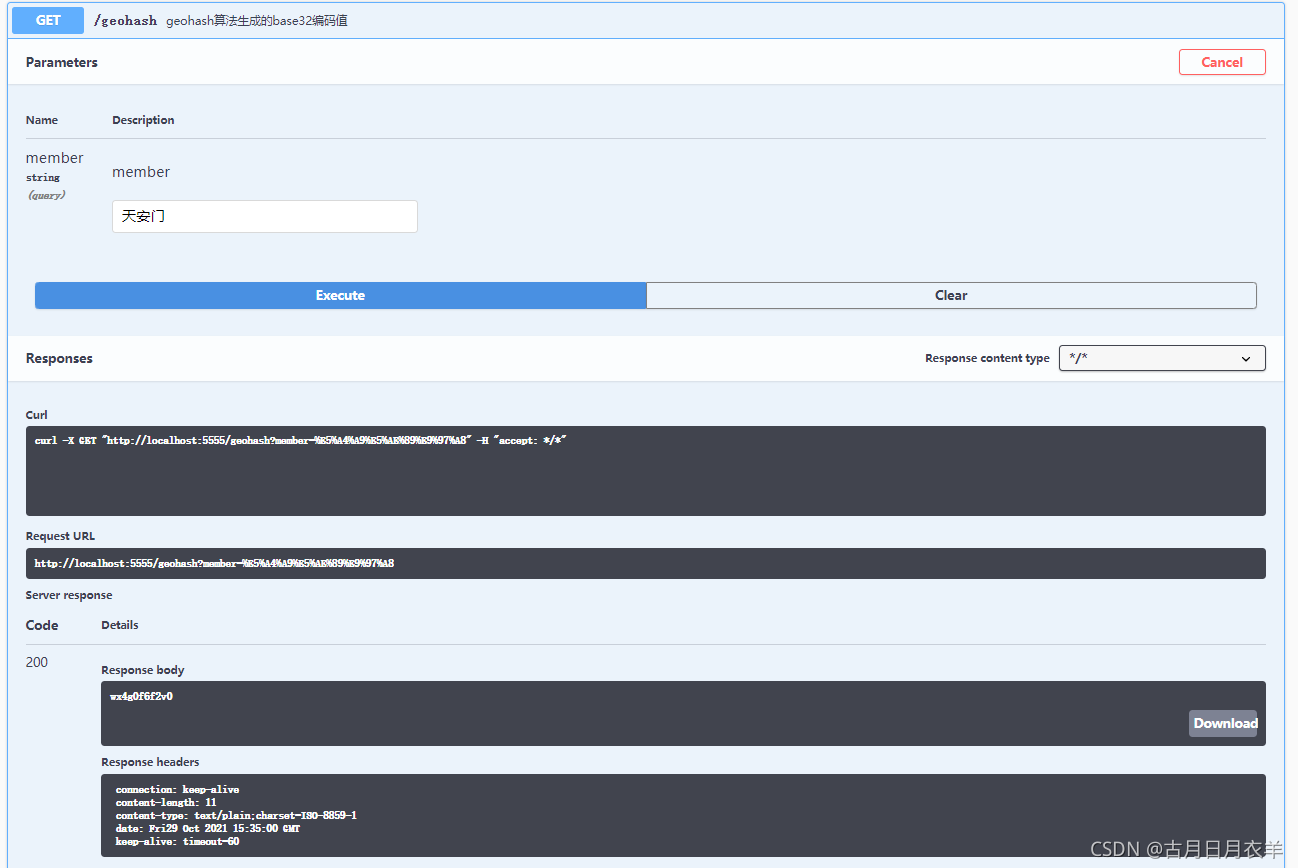Collapse the GET /geohash operation header
The height and width of the screenshot is (868, 1298).
(646, 20)
